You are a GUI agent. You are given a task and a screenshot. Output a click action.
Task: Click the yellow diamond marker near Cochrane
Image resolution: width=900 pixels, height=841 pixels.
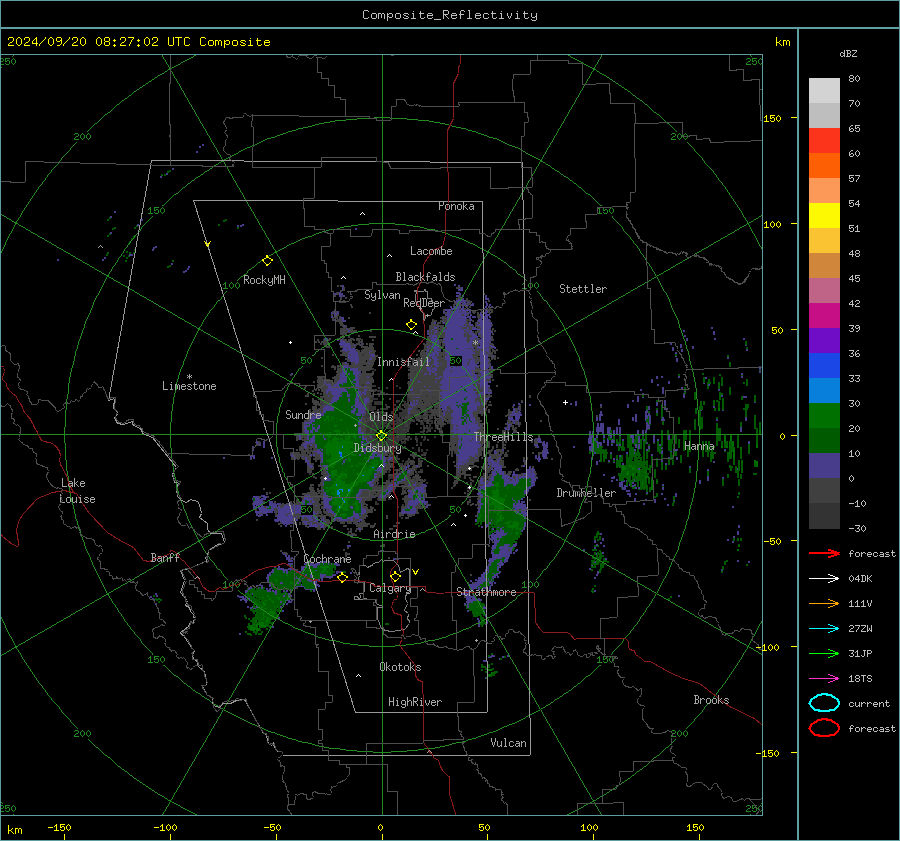(342, 578)
